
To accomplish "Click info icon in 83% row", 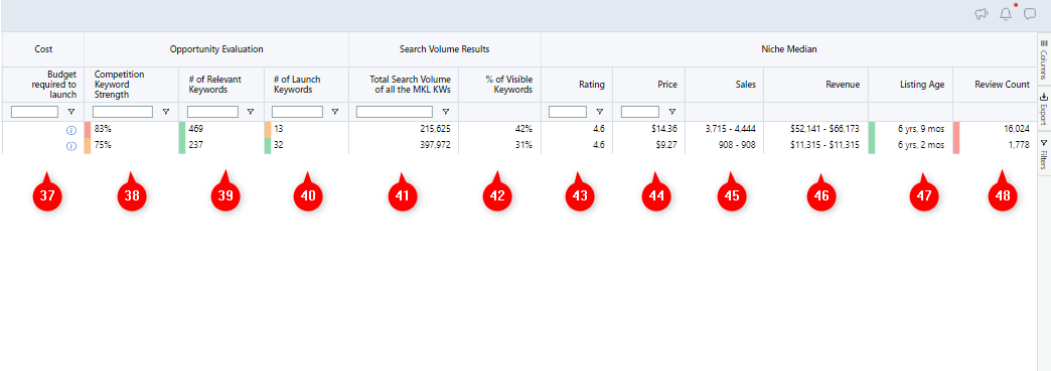I will (x=72, y=129).
